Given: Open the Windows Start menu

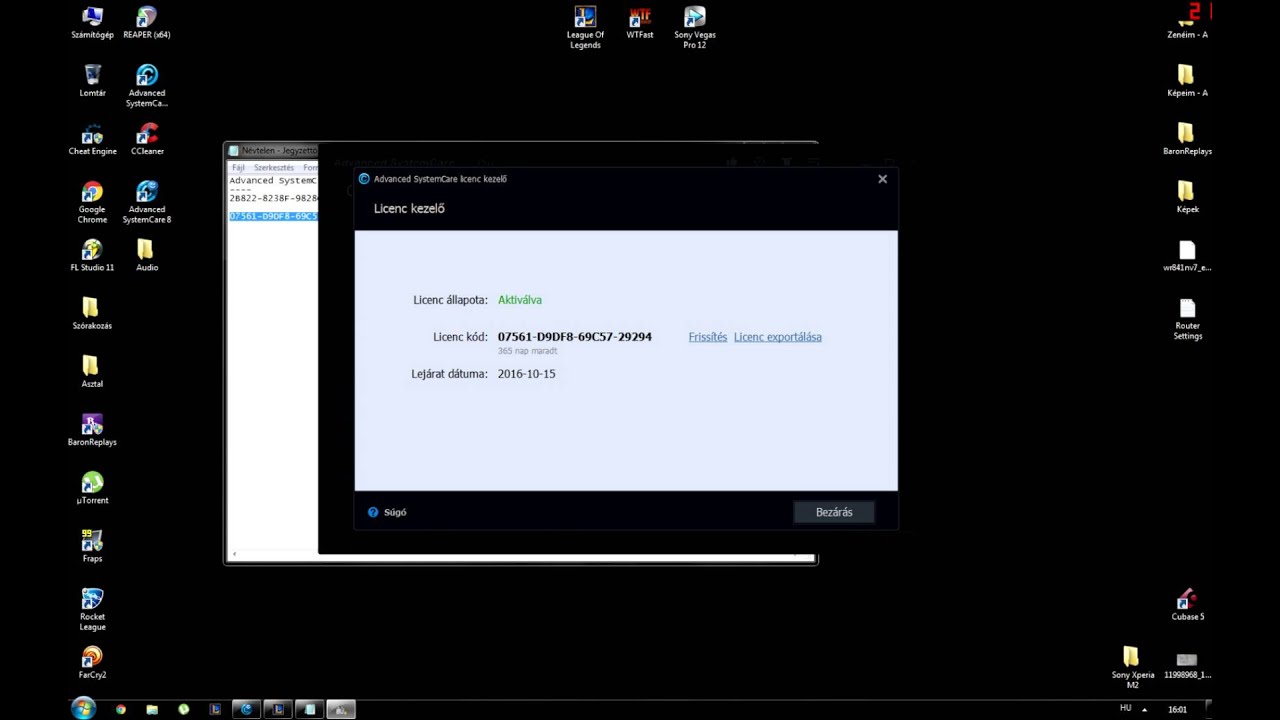Looking at the screenshot, I should (x=83, y=709).
